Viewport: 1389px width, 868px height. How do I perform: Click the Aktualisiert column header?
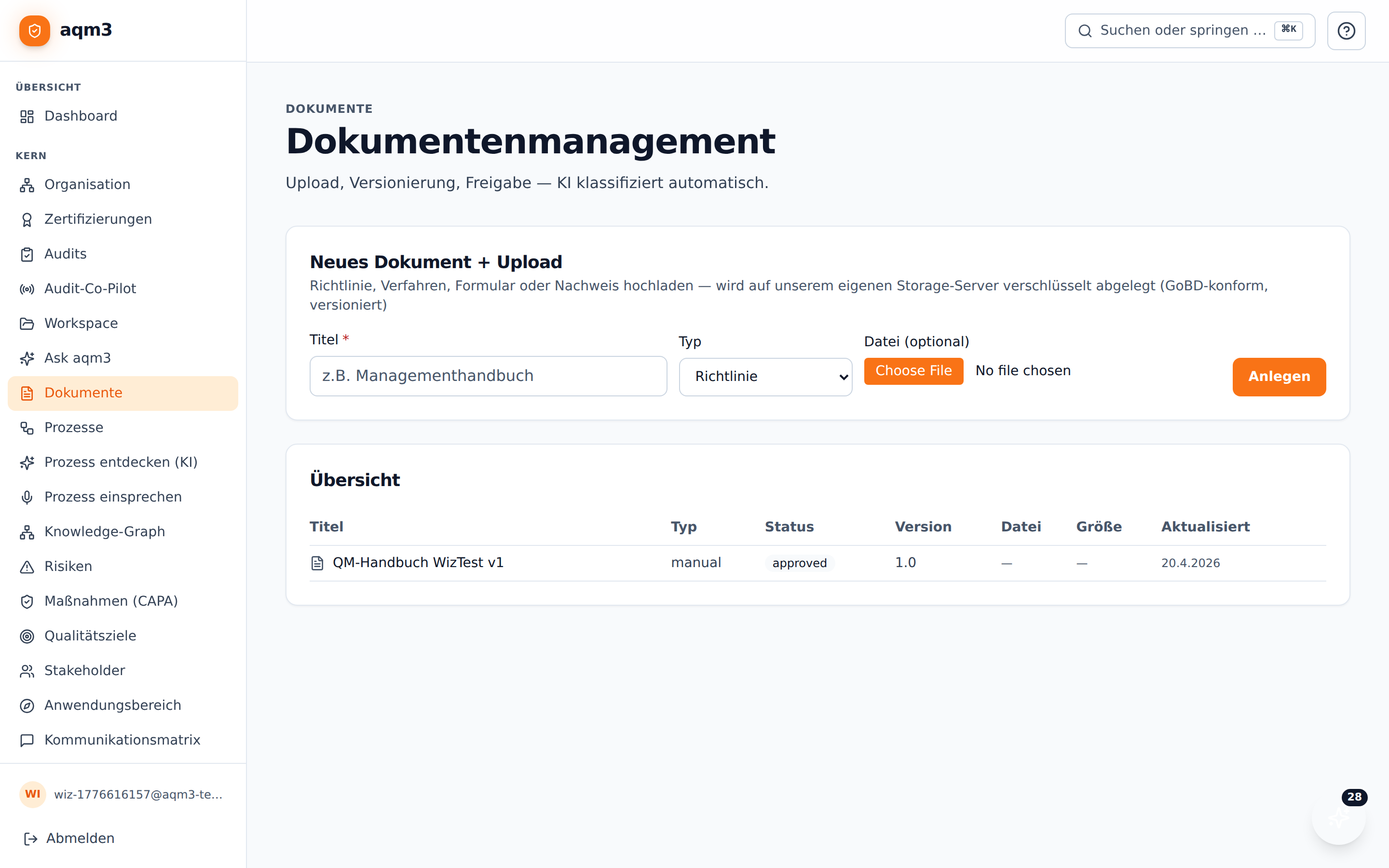point(1205,527)
